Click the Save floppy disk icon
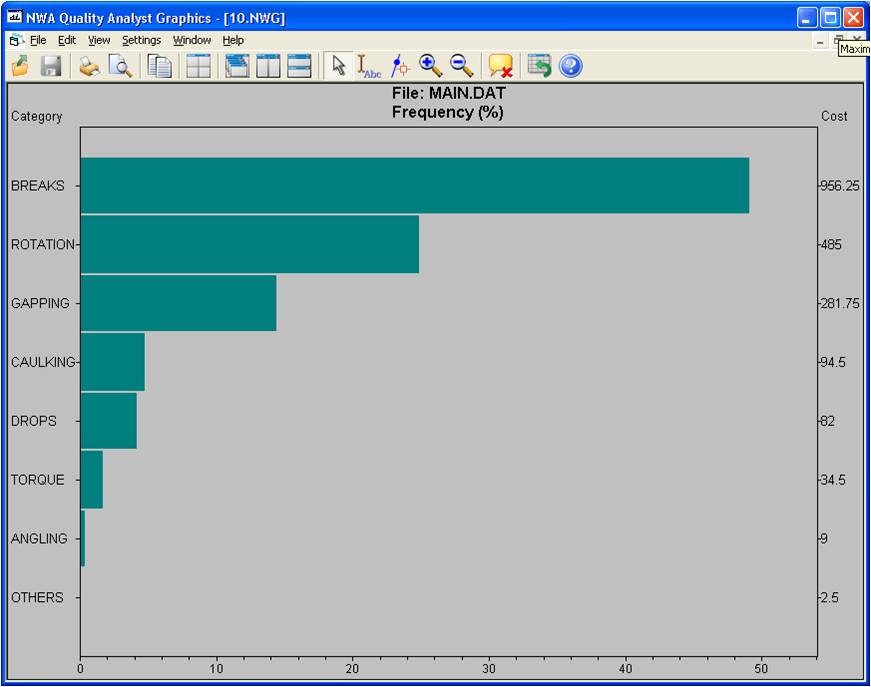The height and width of the screenshot is (687, 871). click(x=51, y=66)
